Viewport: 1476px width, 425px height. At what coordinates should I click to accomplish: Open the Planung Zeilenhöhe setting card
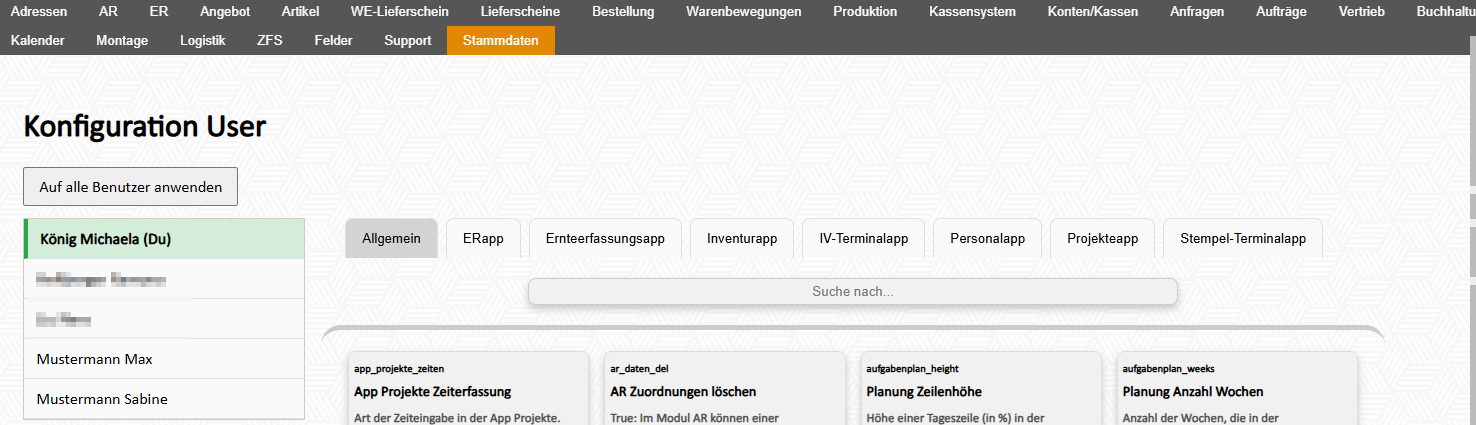[x=979, y=389]
